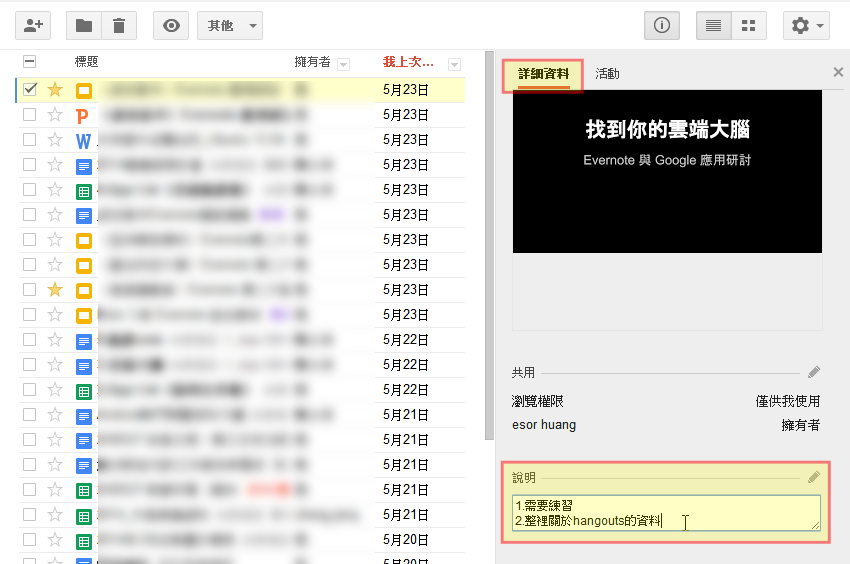Click 5月23日 date in the Word file row
This screenshot has height=564, width=850.
[405, 140]
